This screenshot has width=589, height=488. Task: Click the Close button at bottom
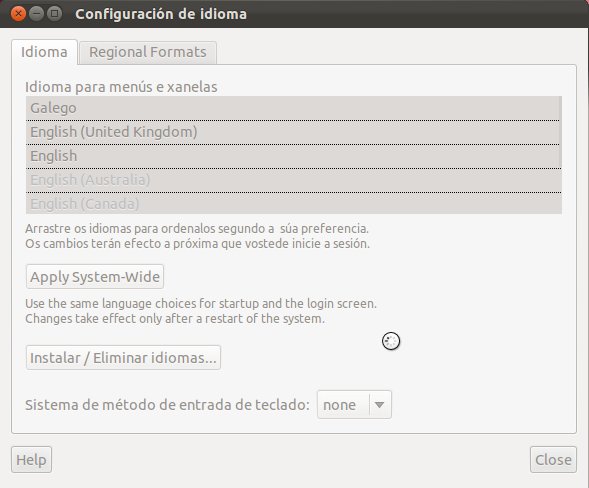[x=553, y=459]
